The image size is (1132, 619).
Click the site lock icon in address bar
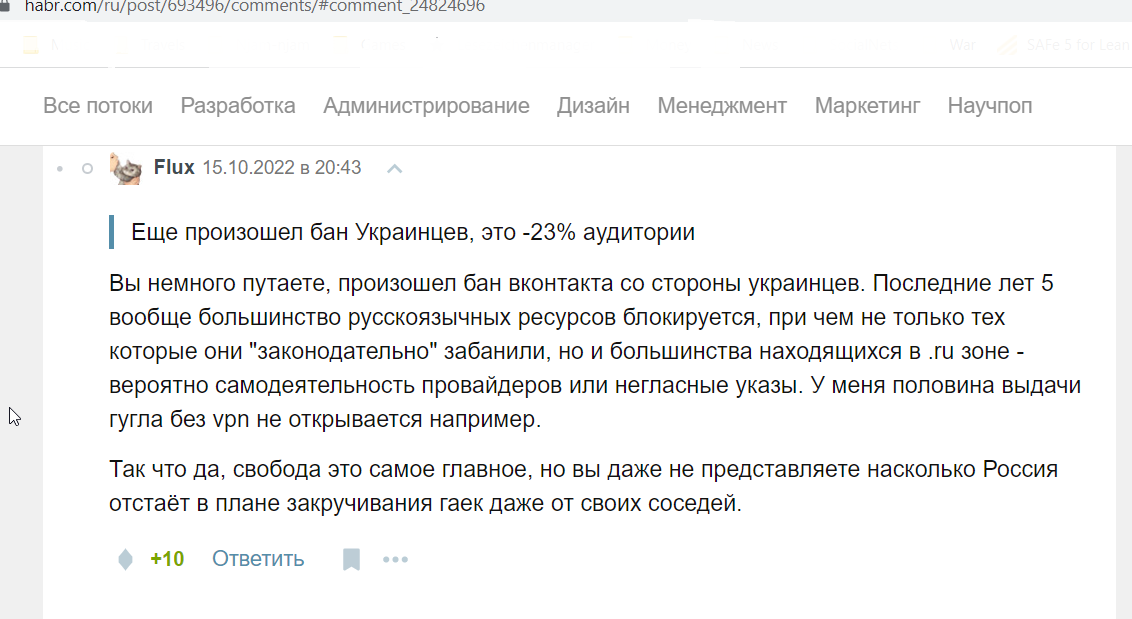4,7
